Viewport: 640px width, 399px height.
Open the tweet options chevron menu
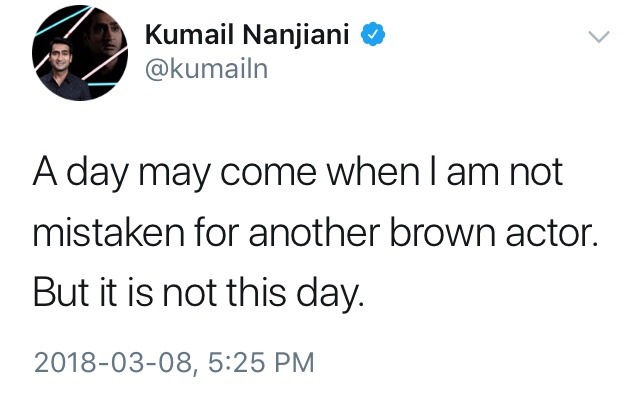pos(598,37)
